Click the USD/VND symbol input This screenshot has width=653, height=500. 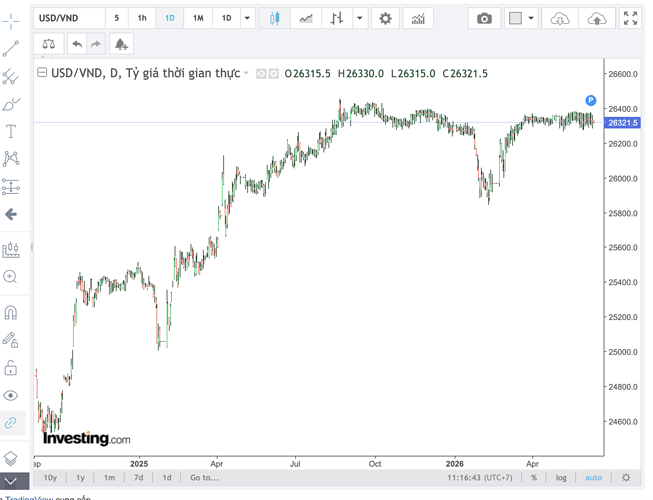69,18
